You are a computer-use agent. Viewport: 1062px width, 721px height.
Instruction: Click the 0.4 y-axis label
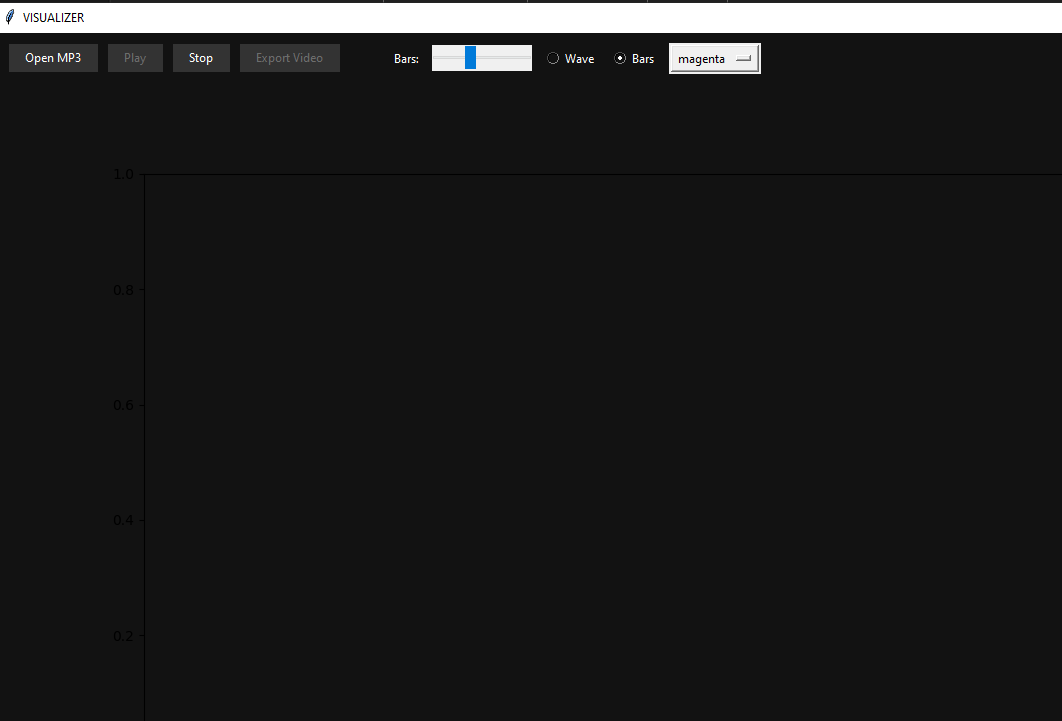coord(123,519)
